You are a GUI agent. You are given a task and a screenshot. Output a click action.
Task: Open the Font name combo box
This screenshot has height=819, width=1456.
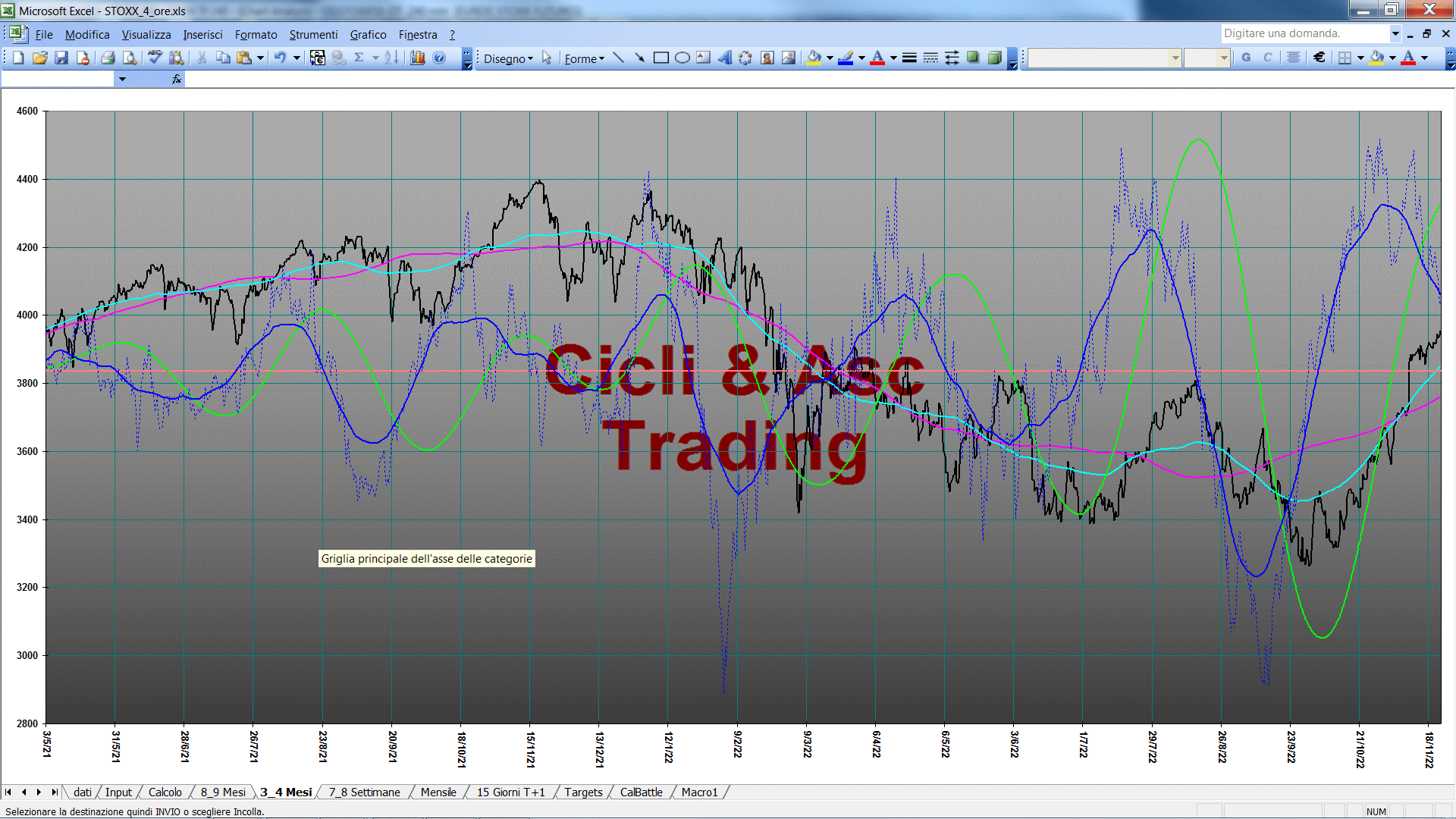coord(1104,58)
